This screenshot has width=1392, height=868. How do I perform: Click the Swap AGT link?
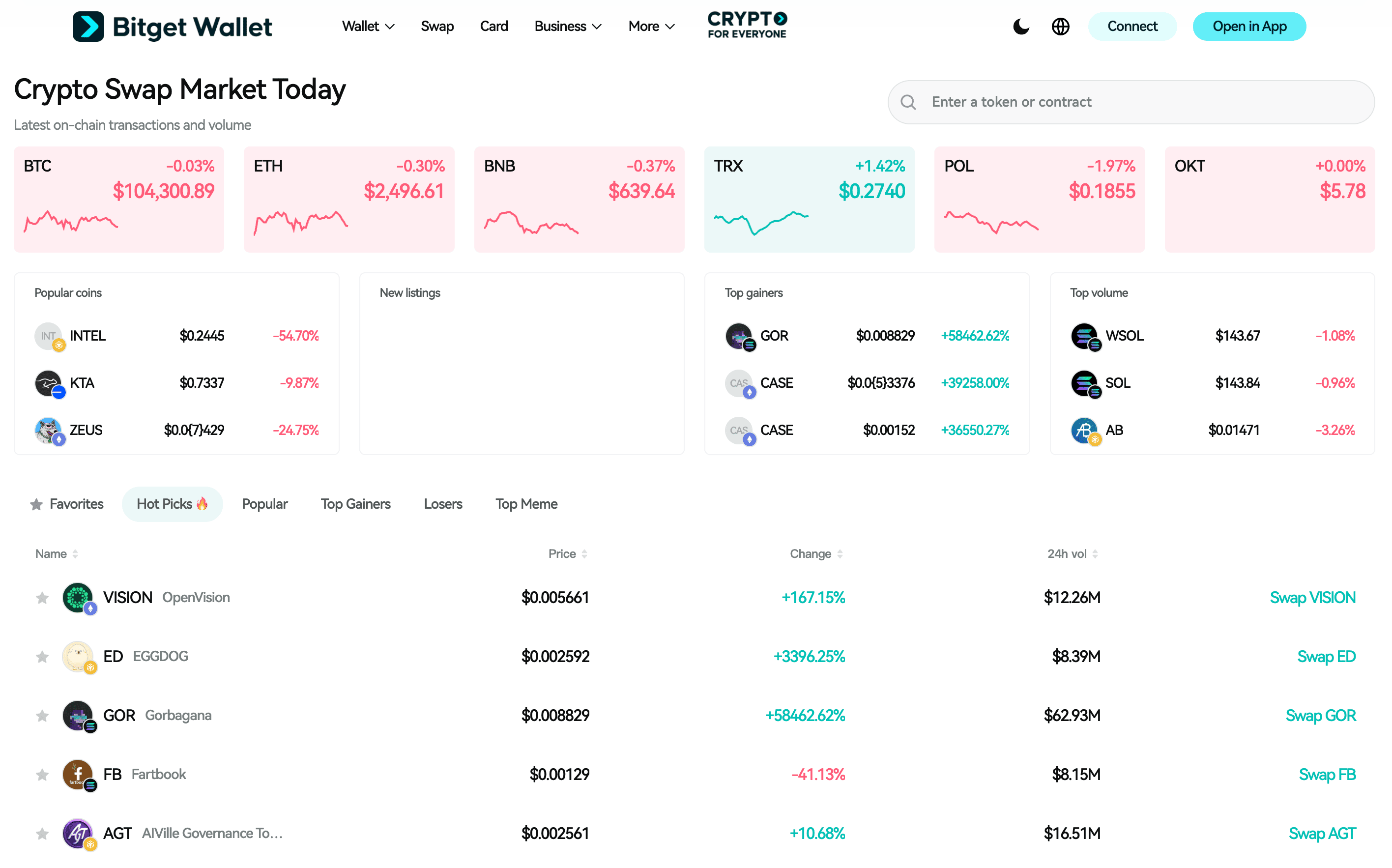(x=1322, y=835)
